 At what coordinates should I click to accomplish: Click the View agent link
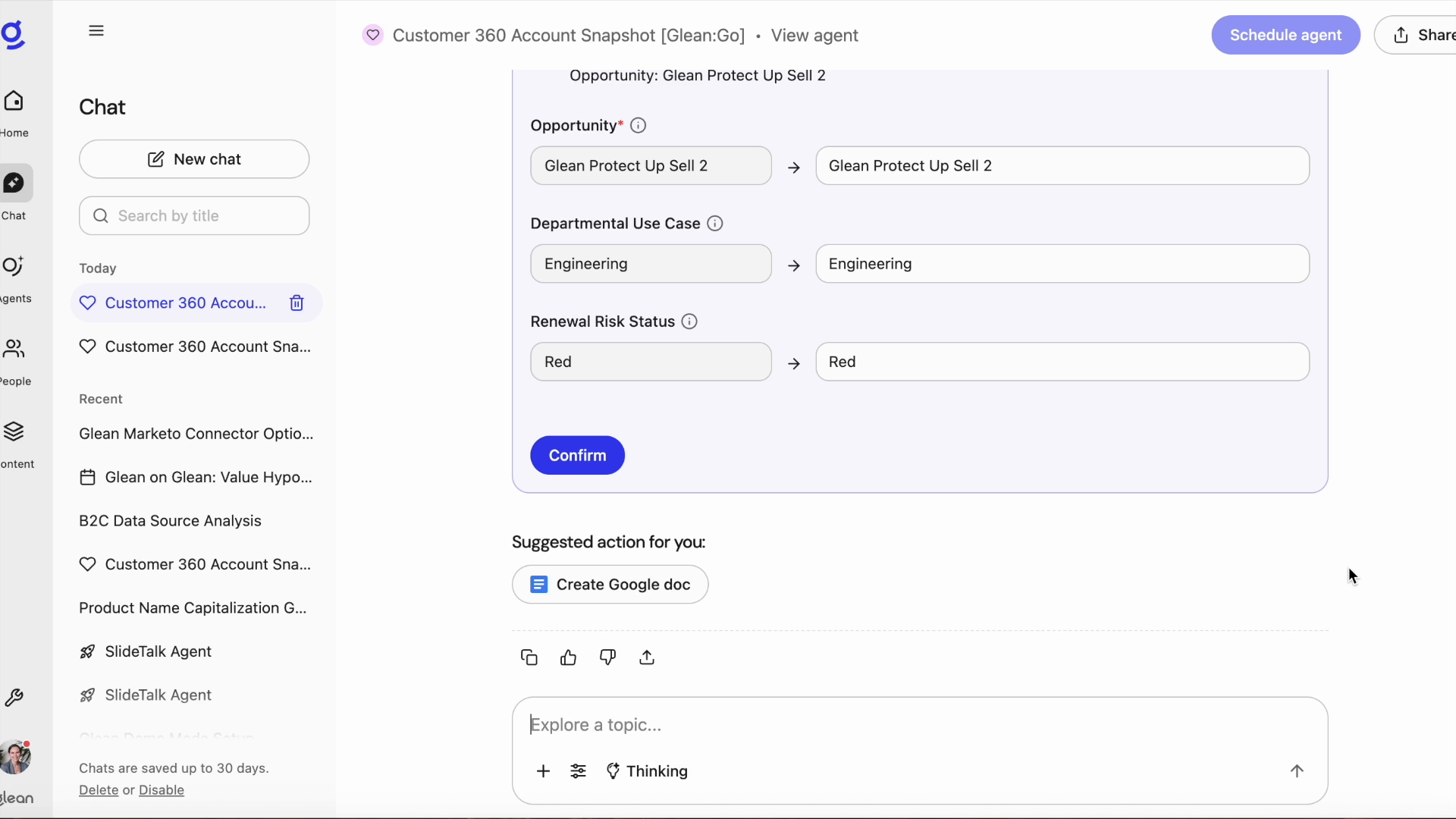[x=814, y=36]
